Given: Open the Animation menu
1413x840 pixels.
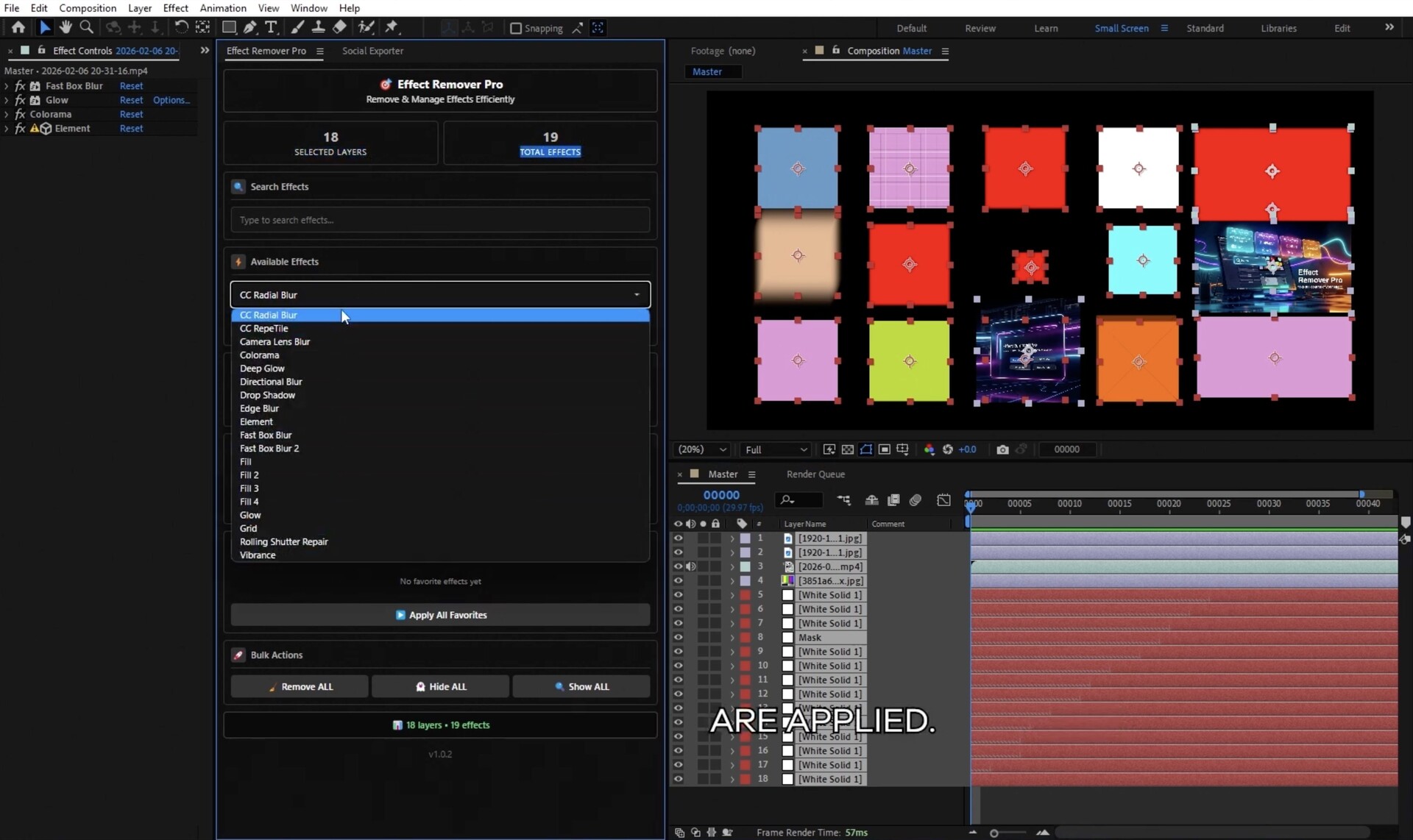Looking at the screenshot, I should (222, 8).
